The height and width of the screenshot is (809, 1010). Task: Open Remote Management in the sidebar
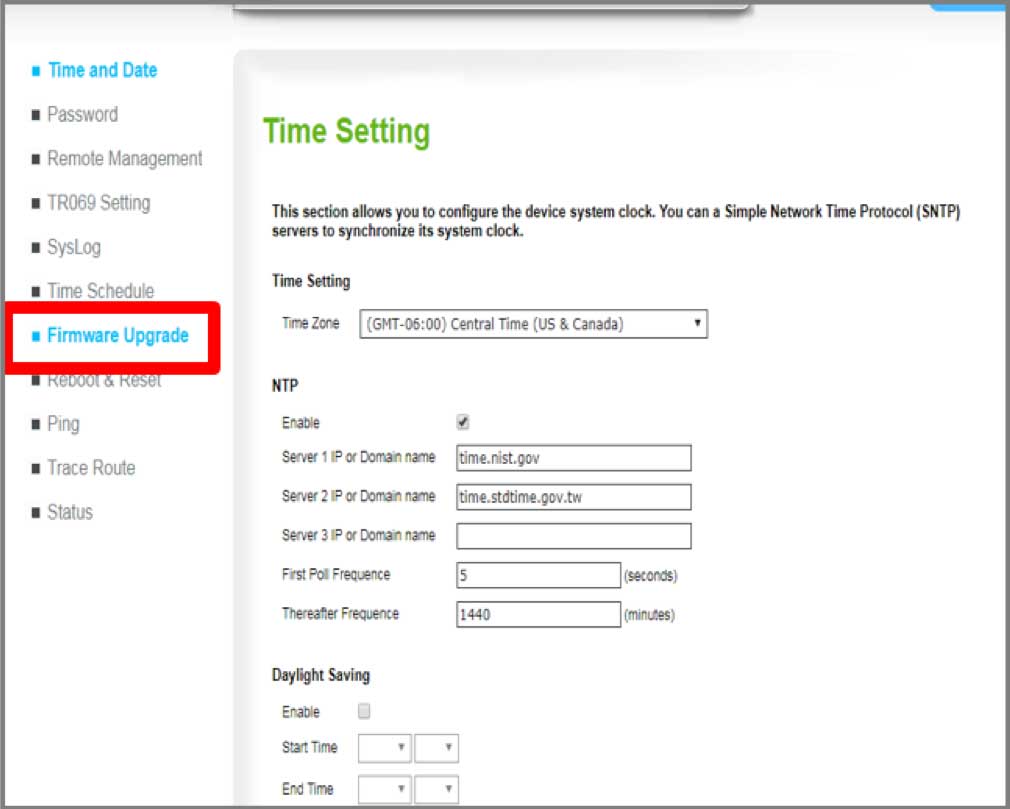click(x=124, y=159)
